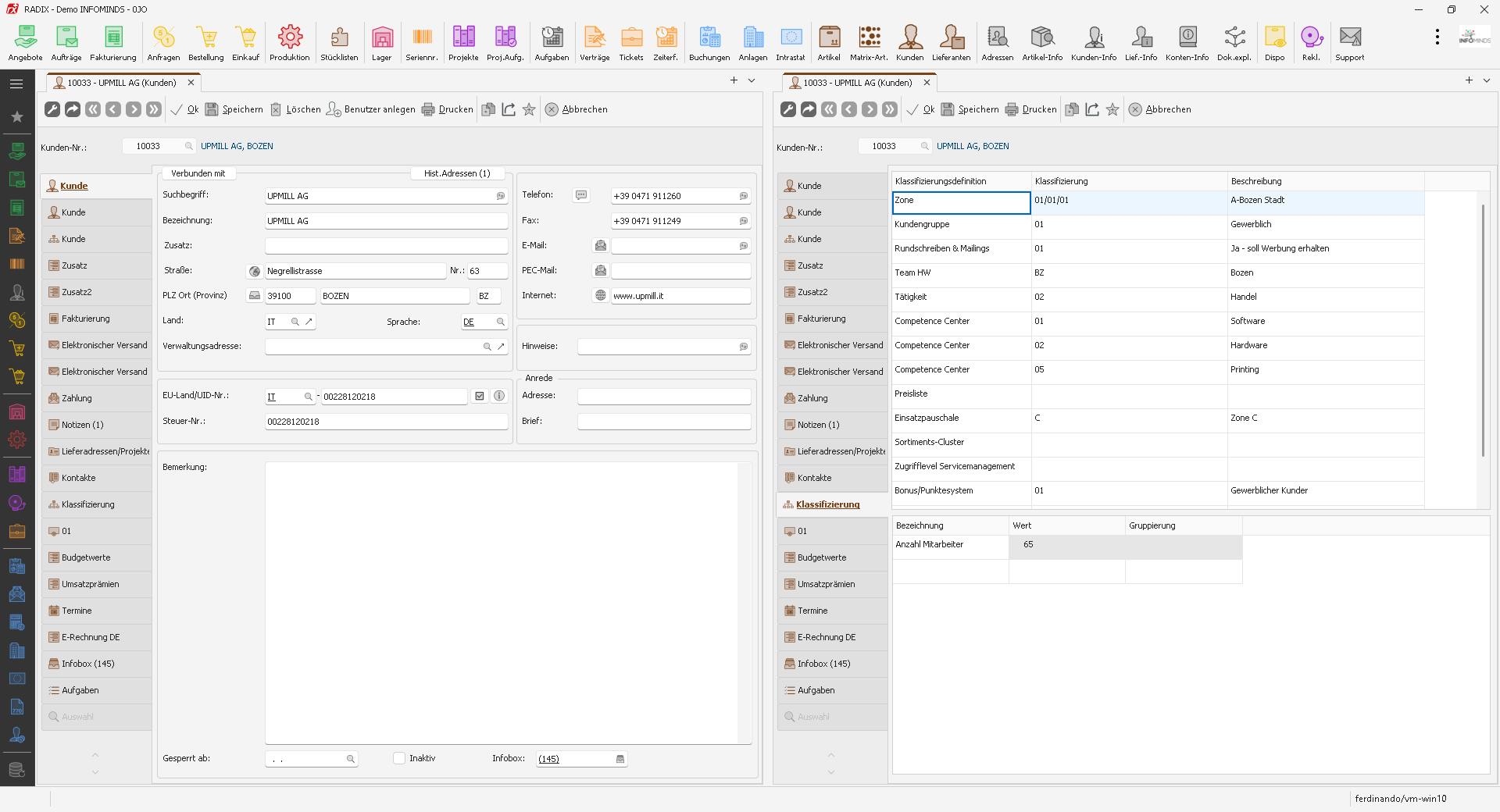Screen dimensions: 1500x812
Task: Open the Verträge module
Action: [595, 43]
